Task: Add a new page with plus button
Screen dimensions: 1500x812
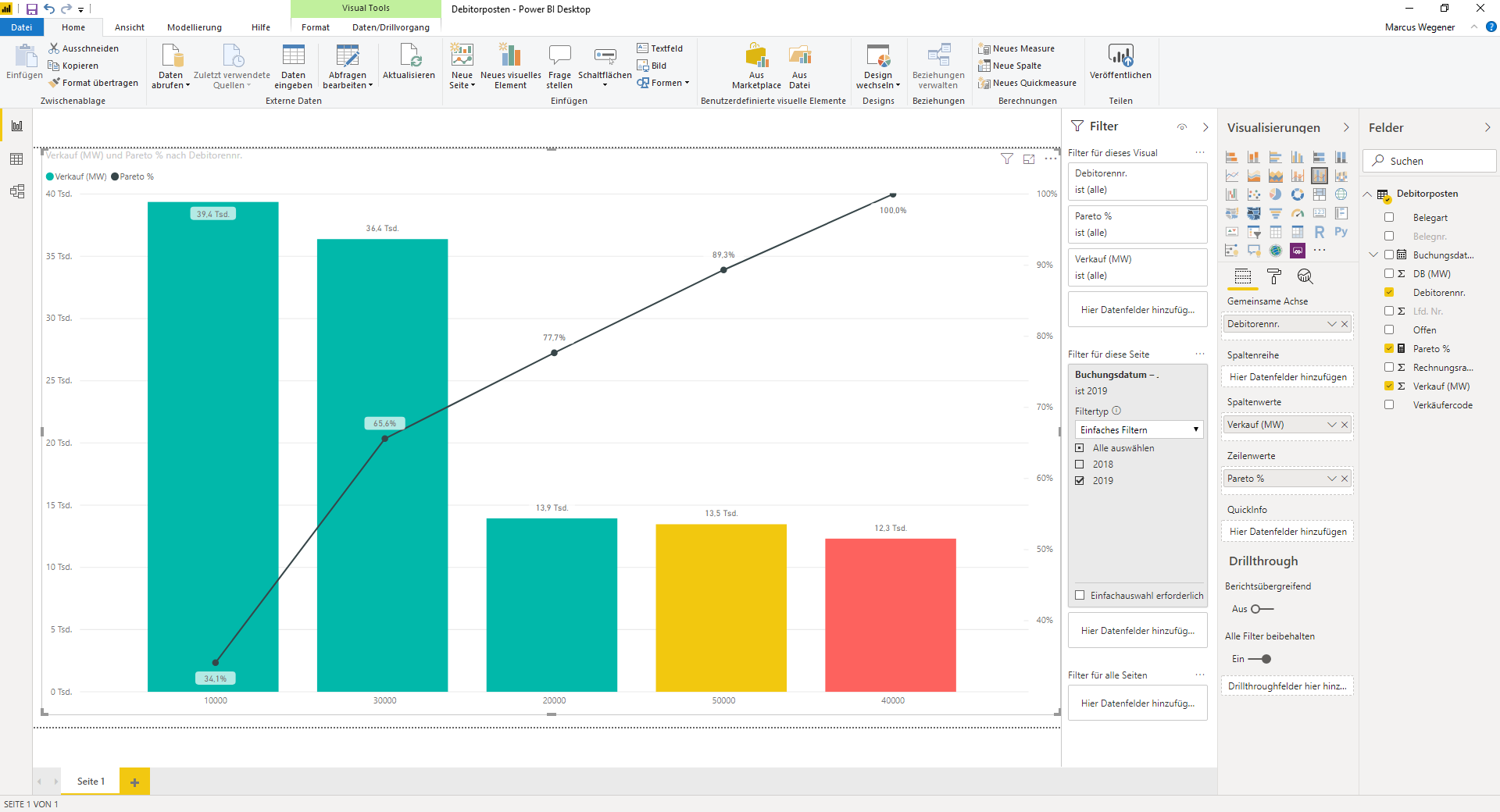Action: click(x=134, y=782)
